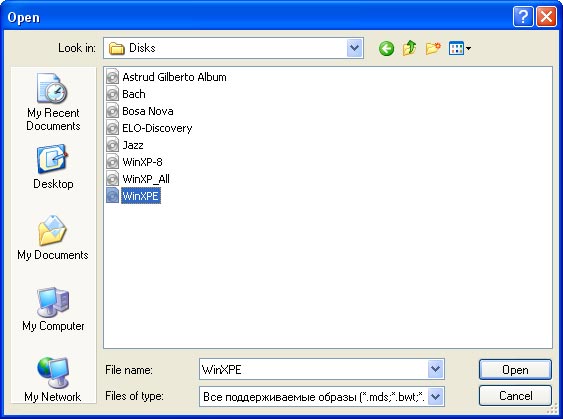
Task: Expand the Files of type dropdown
Action: point(436,397)
